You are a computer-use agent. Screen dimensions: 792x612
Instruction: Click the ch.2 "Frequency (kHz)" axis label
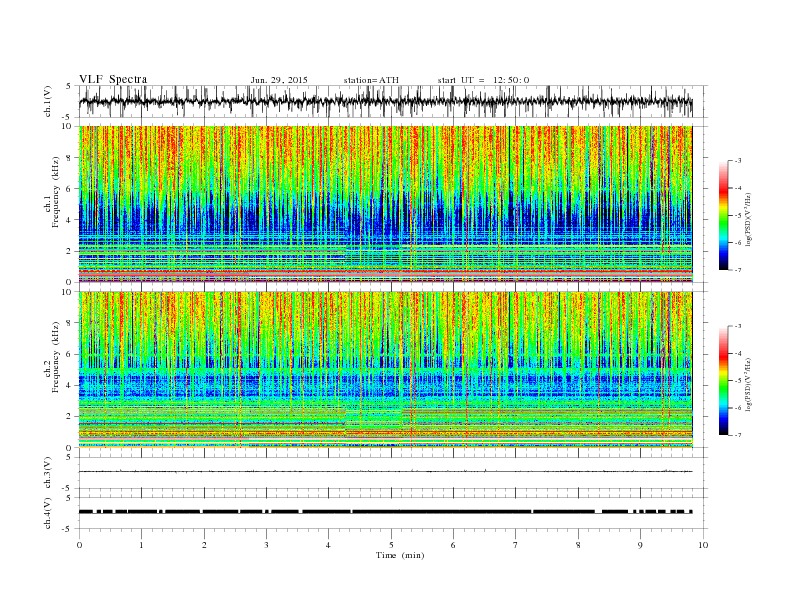(x=55, y=357)
